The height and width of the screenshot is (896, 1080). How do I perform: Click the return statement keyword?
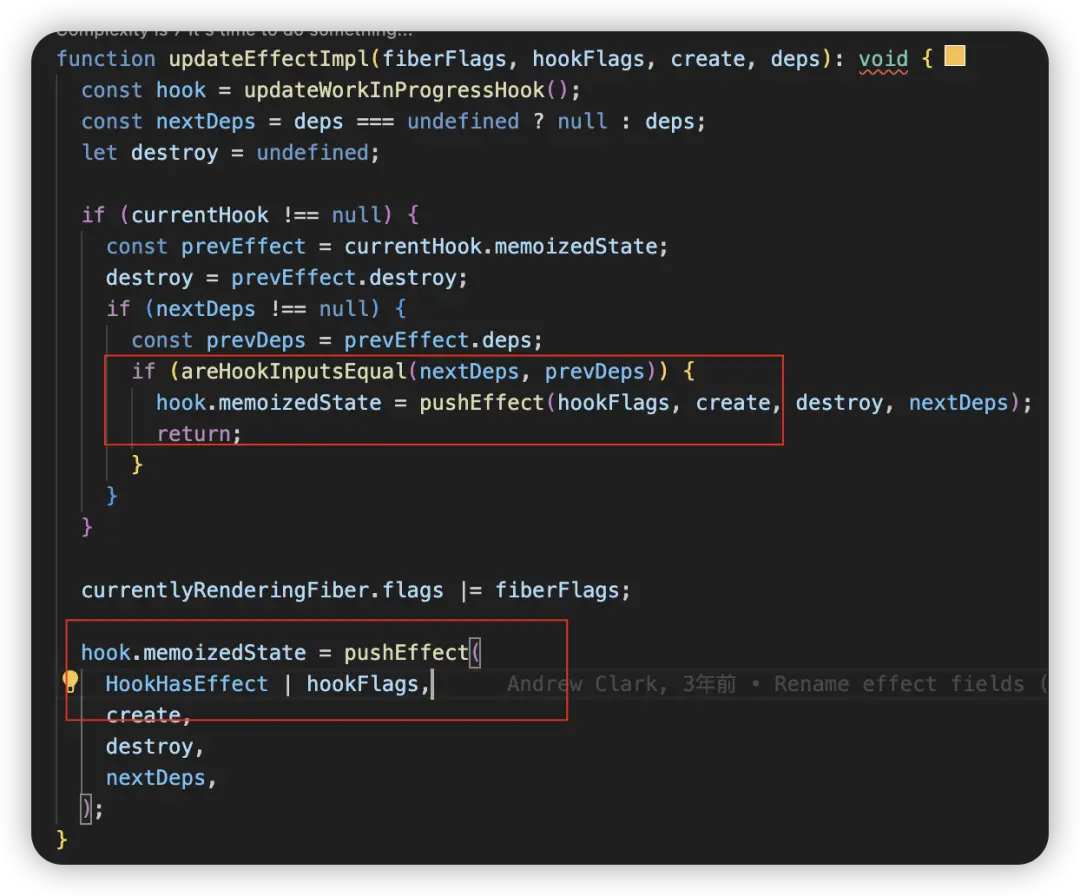[193, 434]
